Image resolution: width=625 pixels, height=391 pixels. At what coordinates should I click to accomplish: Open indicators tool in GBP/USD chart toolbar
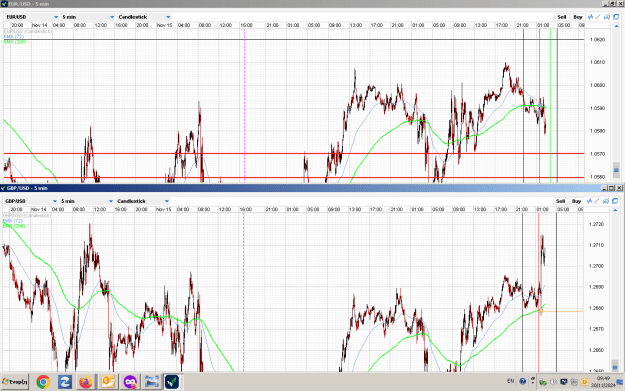(589, 201)
